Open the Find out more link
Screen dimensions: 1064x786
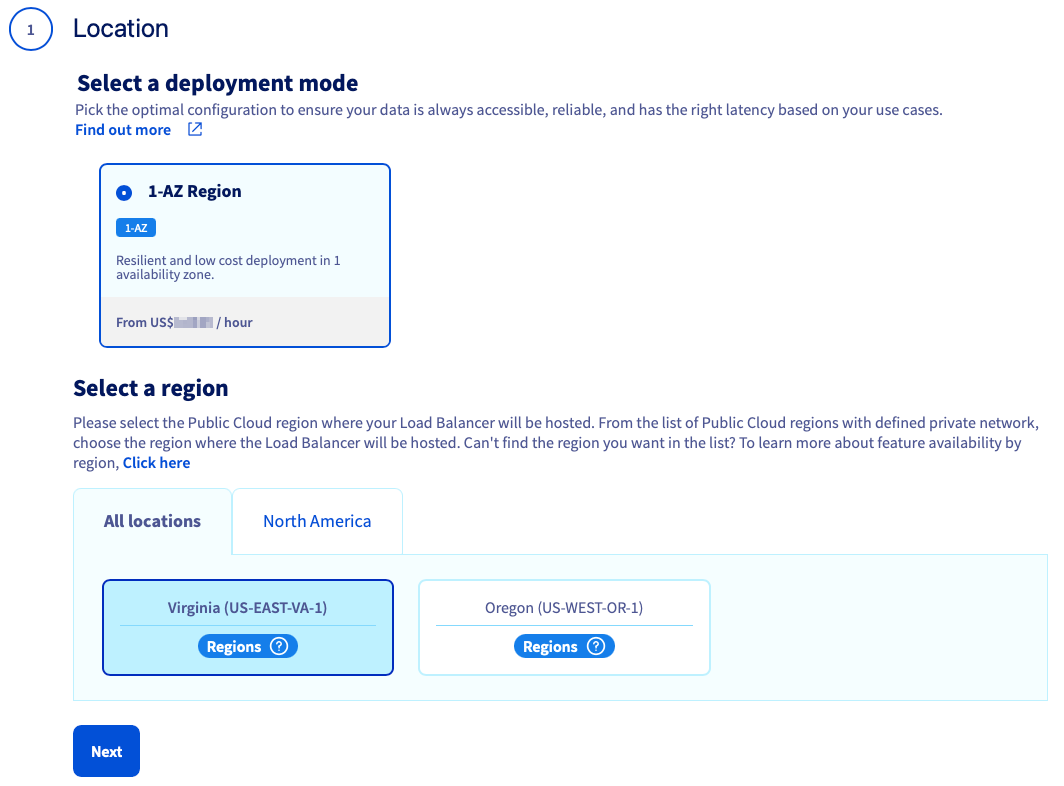(x=123, y=130)
